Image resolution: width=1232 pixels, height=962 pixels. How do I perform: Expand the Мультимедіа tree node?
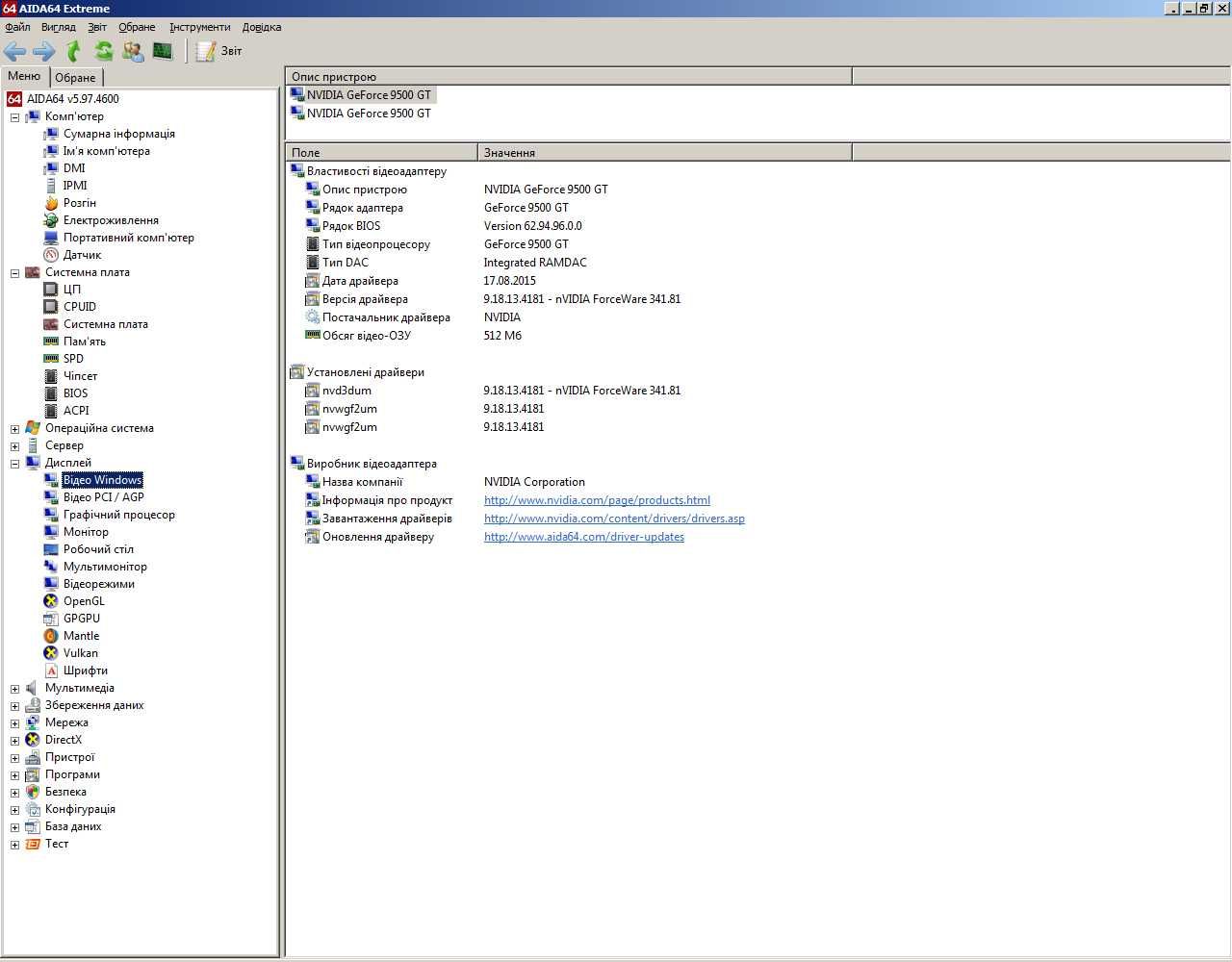[x=14, y=689]
